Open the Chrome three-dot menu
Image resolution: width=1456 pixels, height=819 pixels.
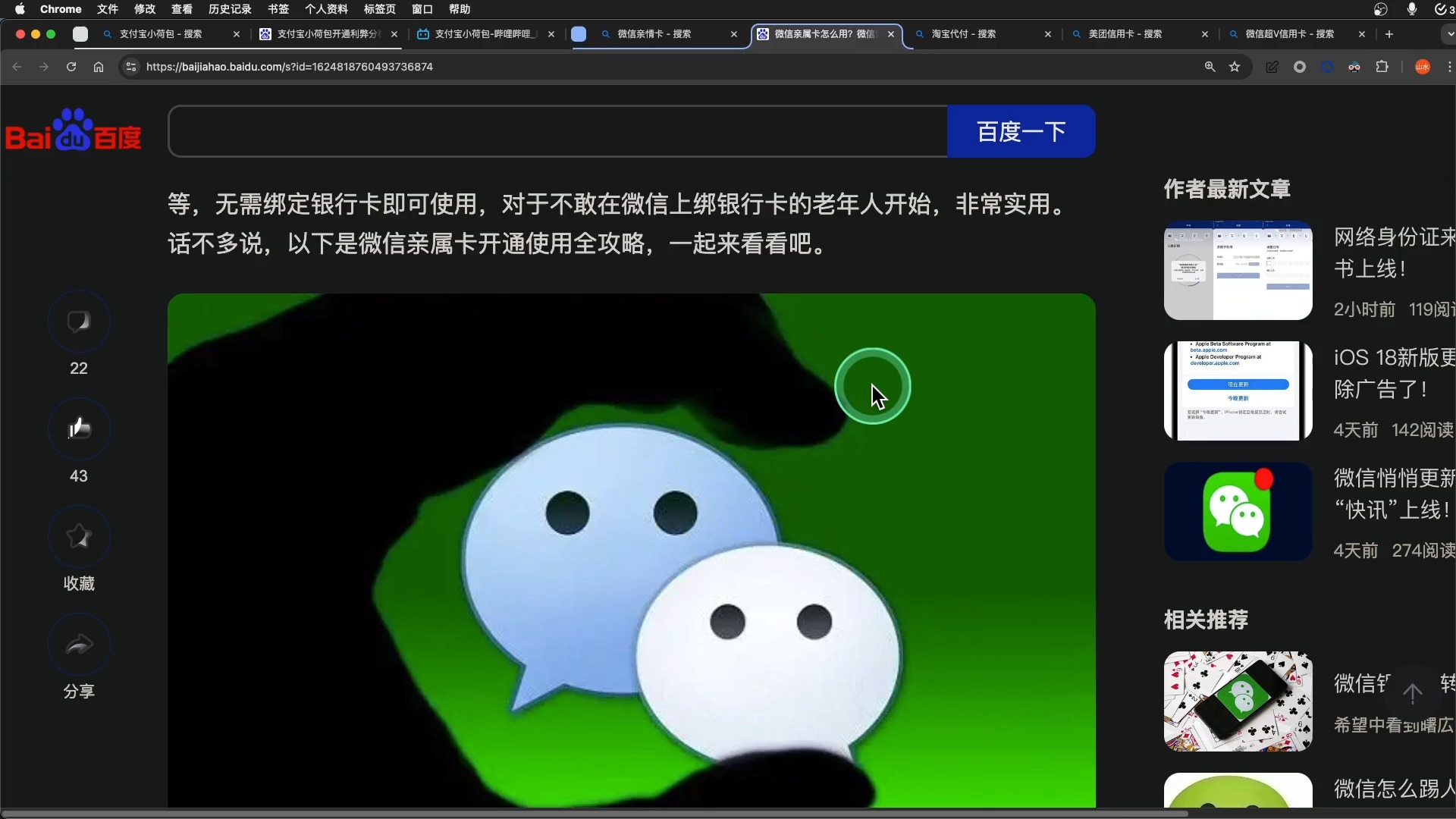point(1449,67)
